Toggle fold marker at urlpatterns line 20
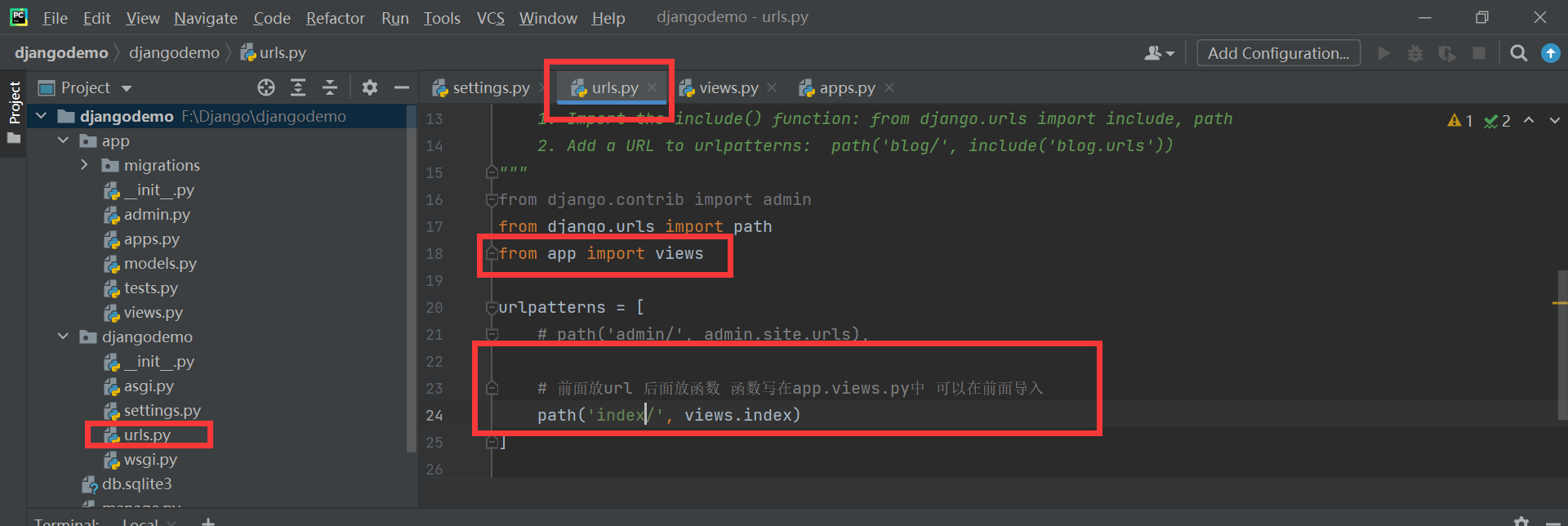The image size is (1568, 526). 492,308
